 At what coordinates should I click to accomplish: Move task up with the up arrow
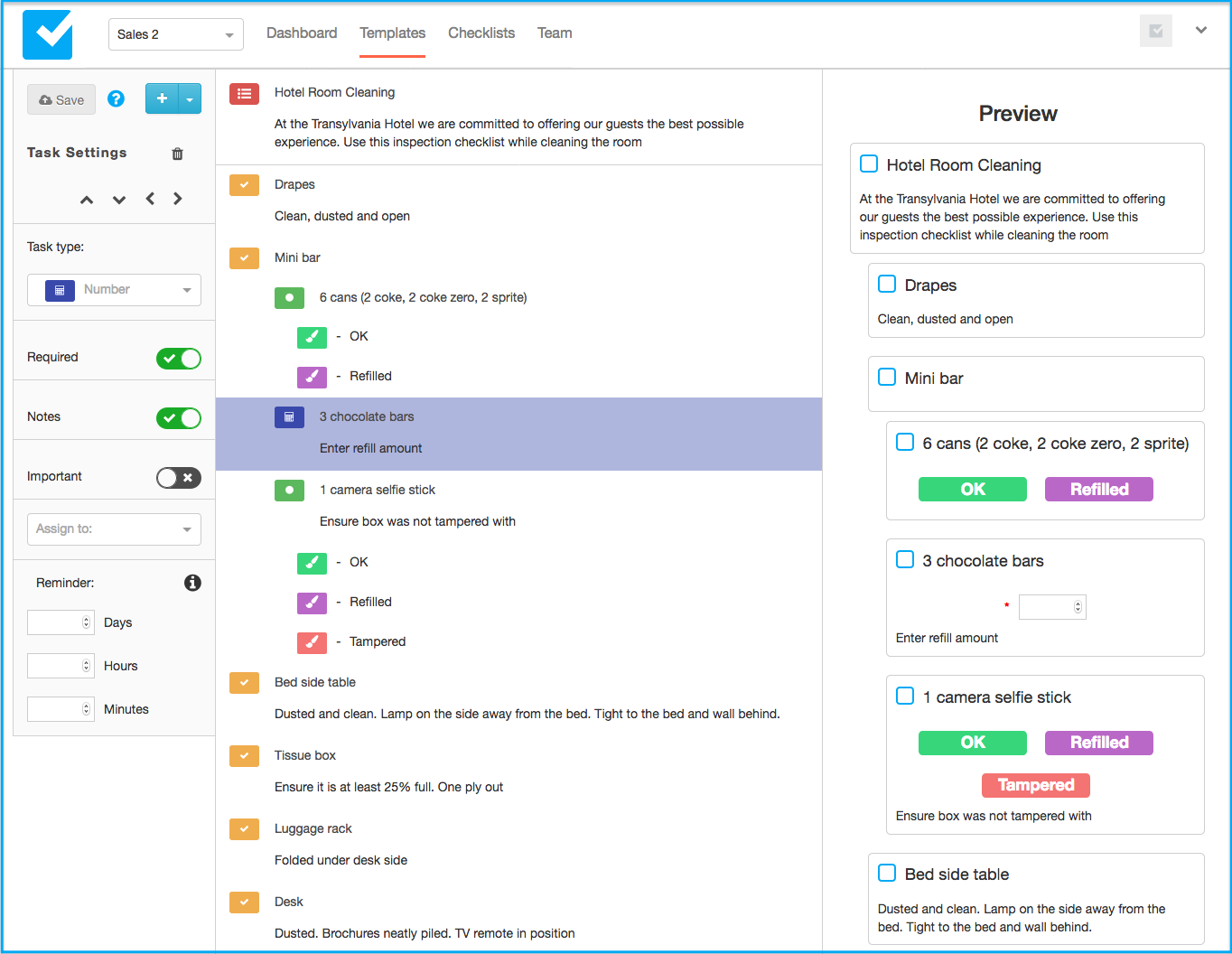(x=87, y=200)
